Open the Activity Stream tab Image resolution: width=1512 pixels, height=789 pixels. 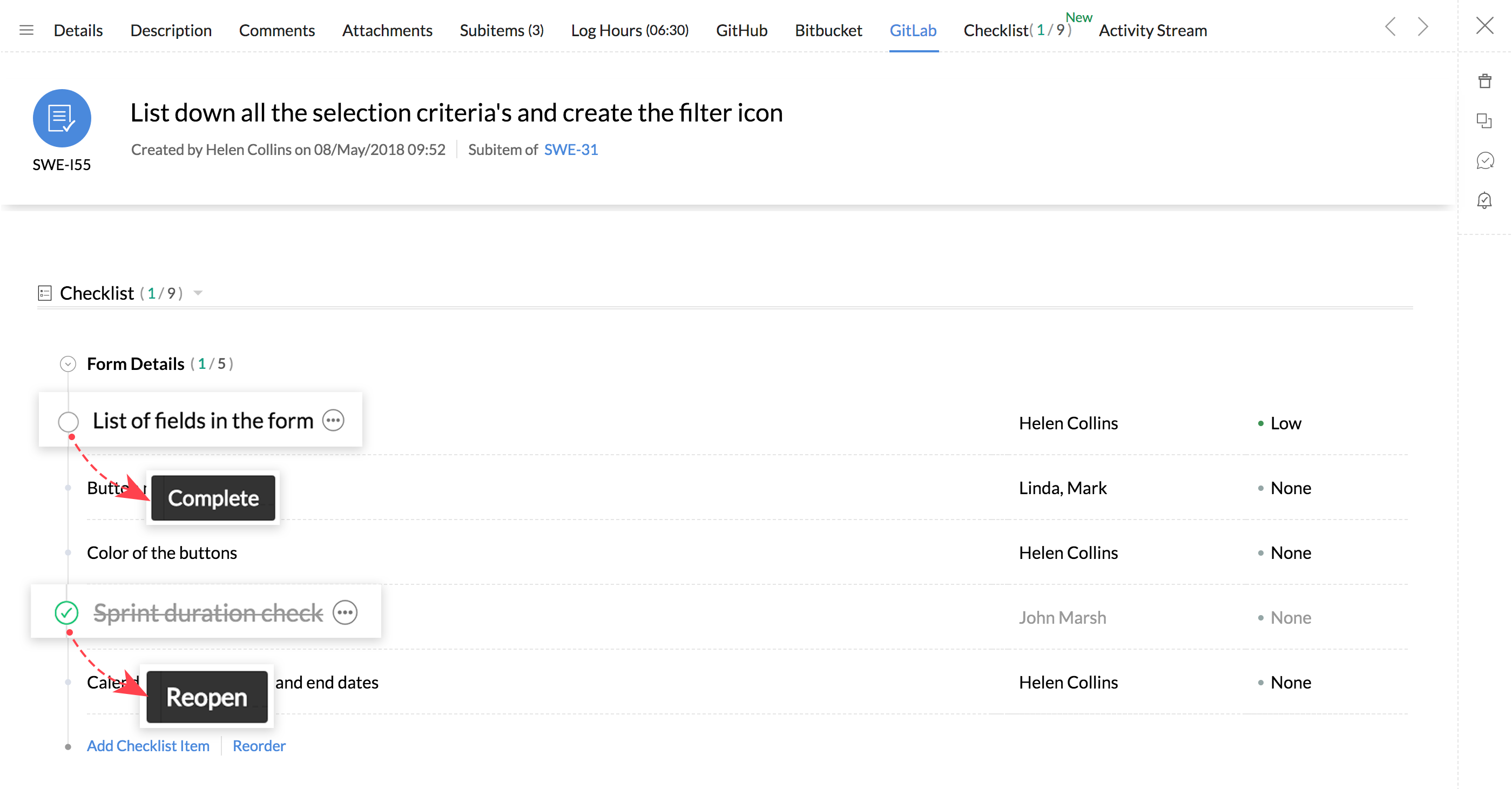1152,31
